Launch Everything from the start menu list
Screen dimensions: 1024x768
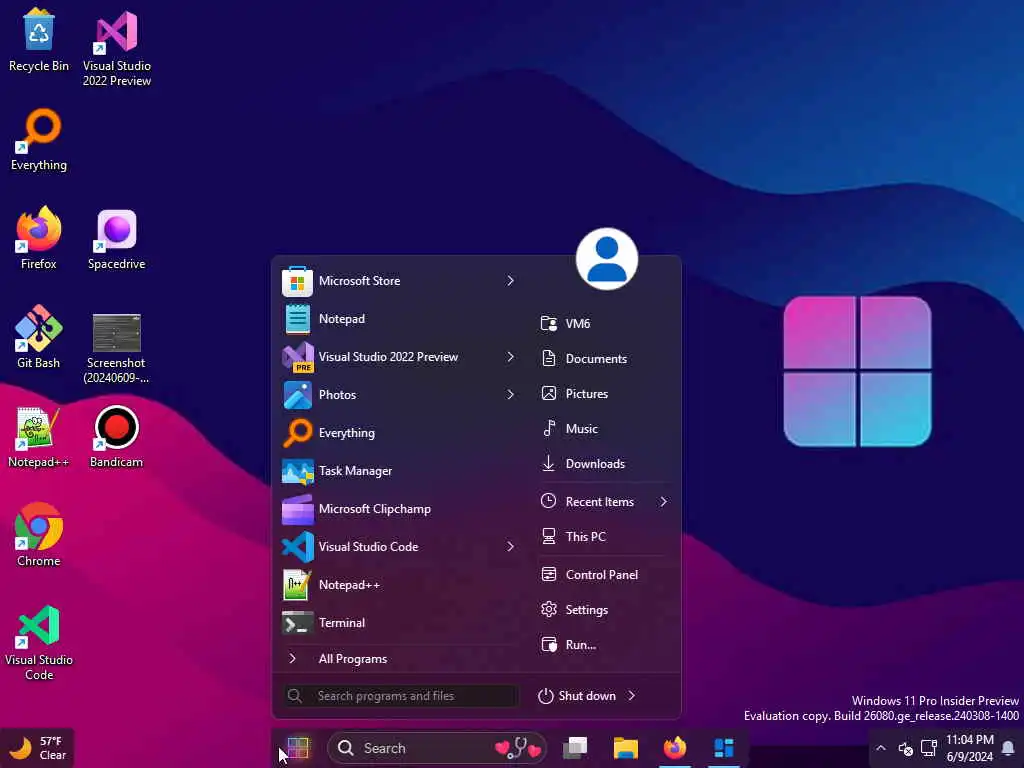click(400, 432)
